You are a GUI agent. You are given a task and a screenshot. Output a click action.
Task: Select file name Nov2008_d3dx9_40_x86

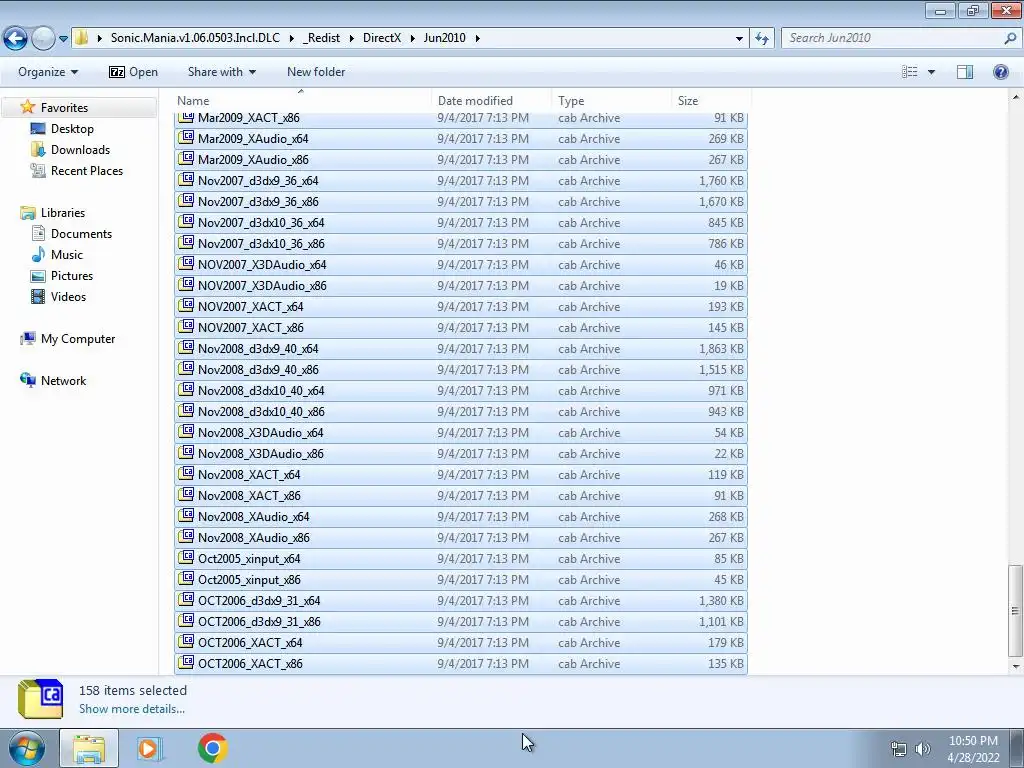258,370
